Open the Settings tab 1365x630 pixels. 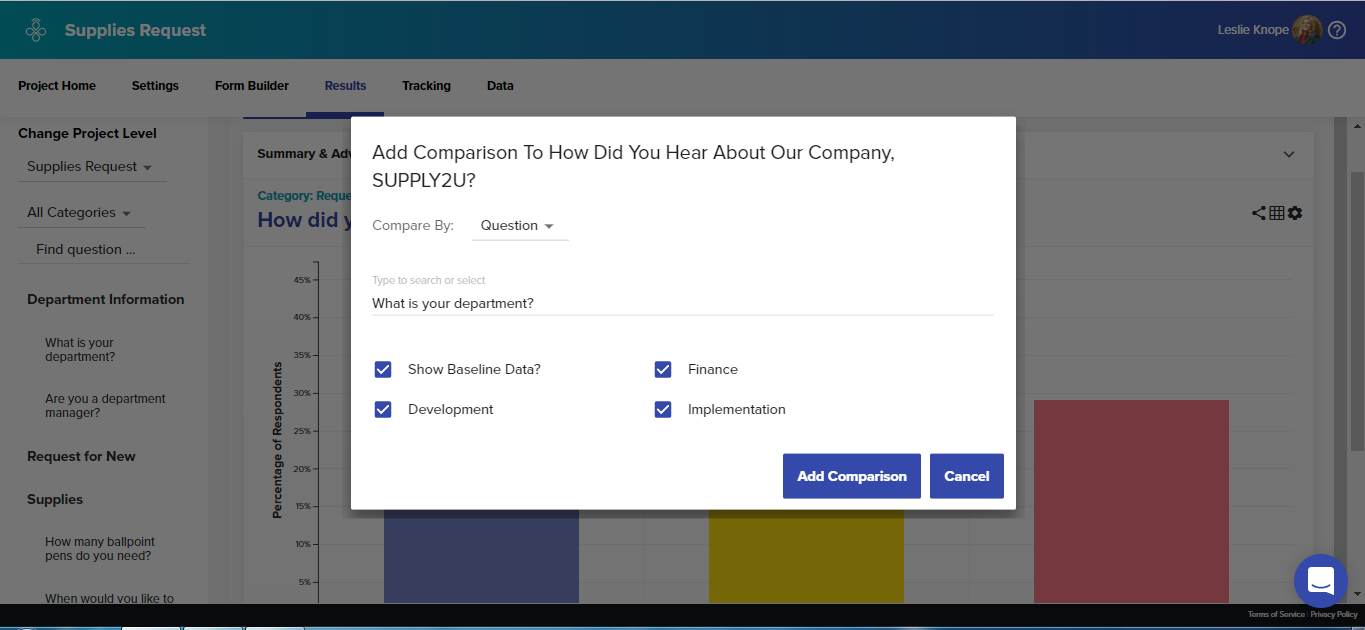click(x=155, y=86)
